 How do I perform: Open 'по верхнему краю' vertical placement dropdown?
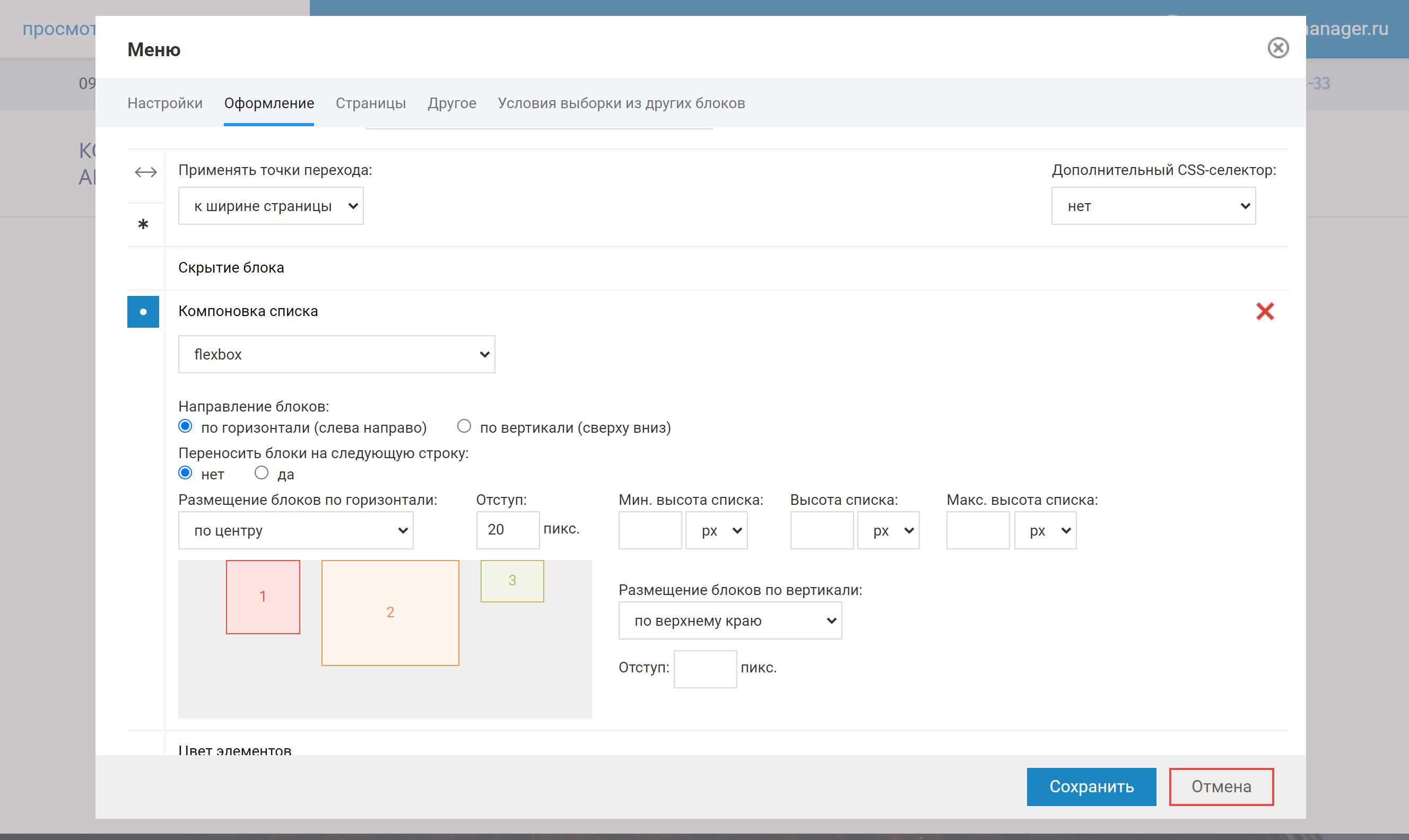(729, 621)
